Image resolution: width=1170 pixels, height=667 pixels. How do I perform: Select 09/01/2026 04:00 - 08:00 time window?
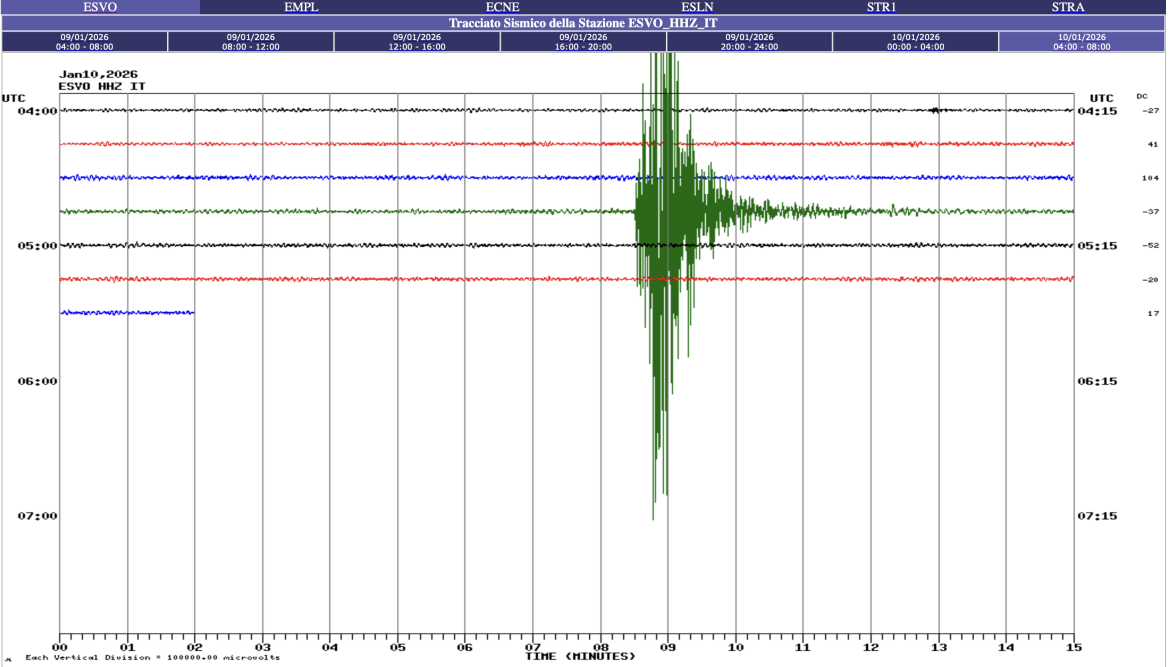click(x=85, y=41)
